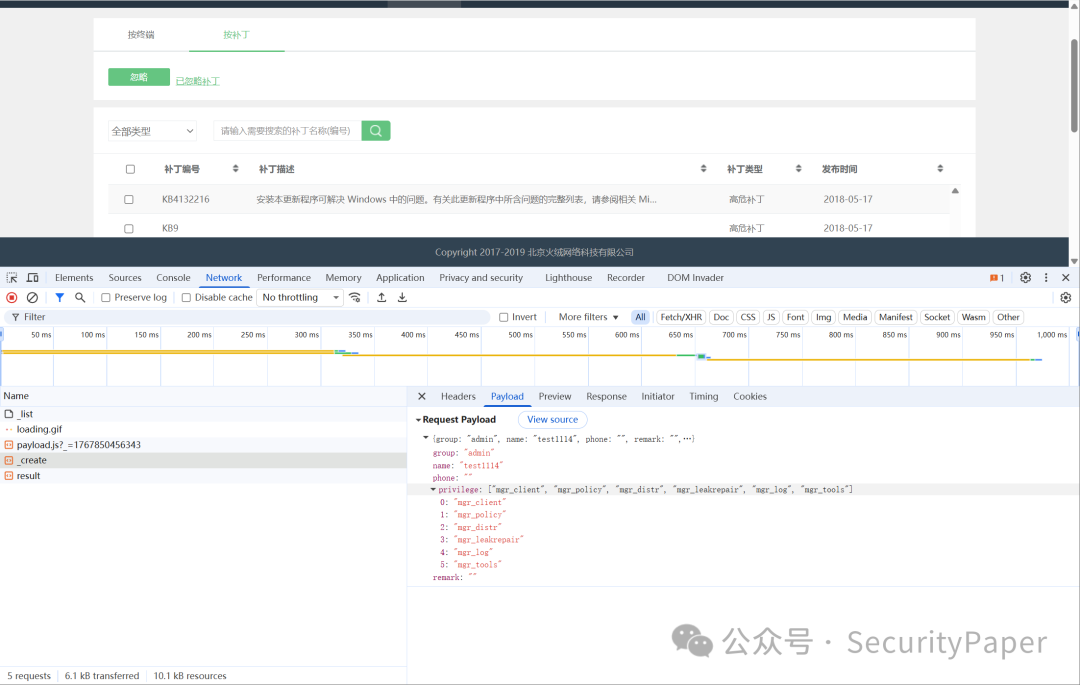Clear the network log
The image size is (1080, 685).
(x=32, y=297)
